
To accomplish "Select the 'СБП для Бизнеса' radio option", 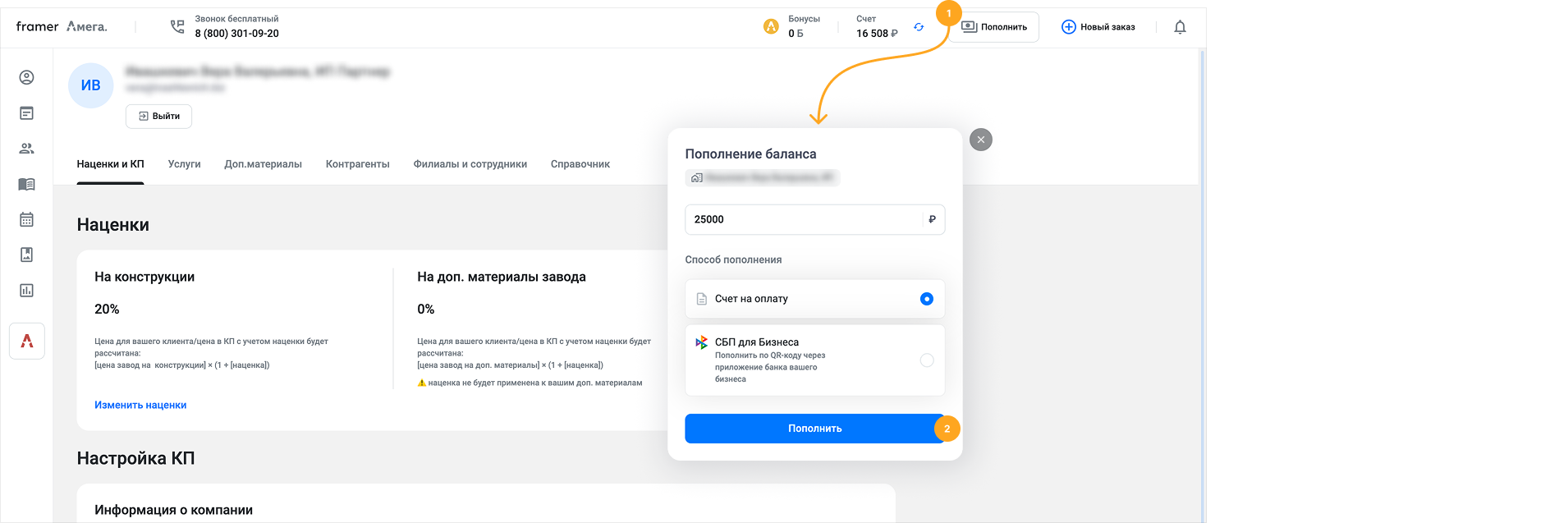I will pyautogui.click(x=926, y=360).
